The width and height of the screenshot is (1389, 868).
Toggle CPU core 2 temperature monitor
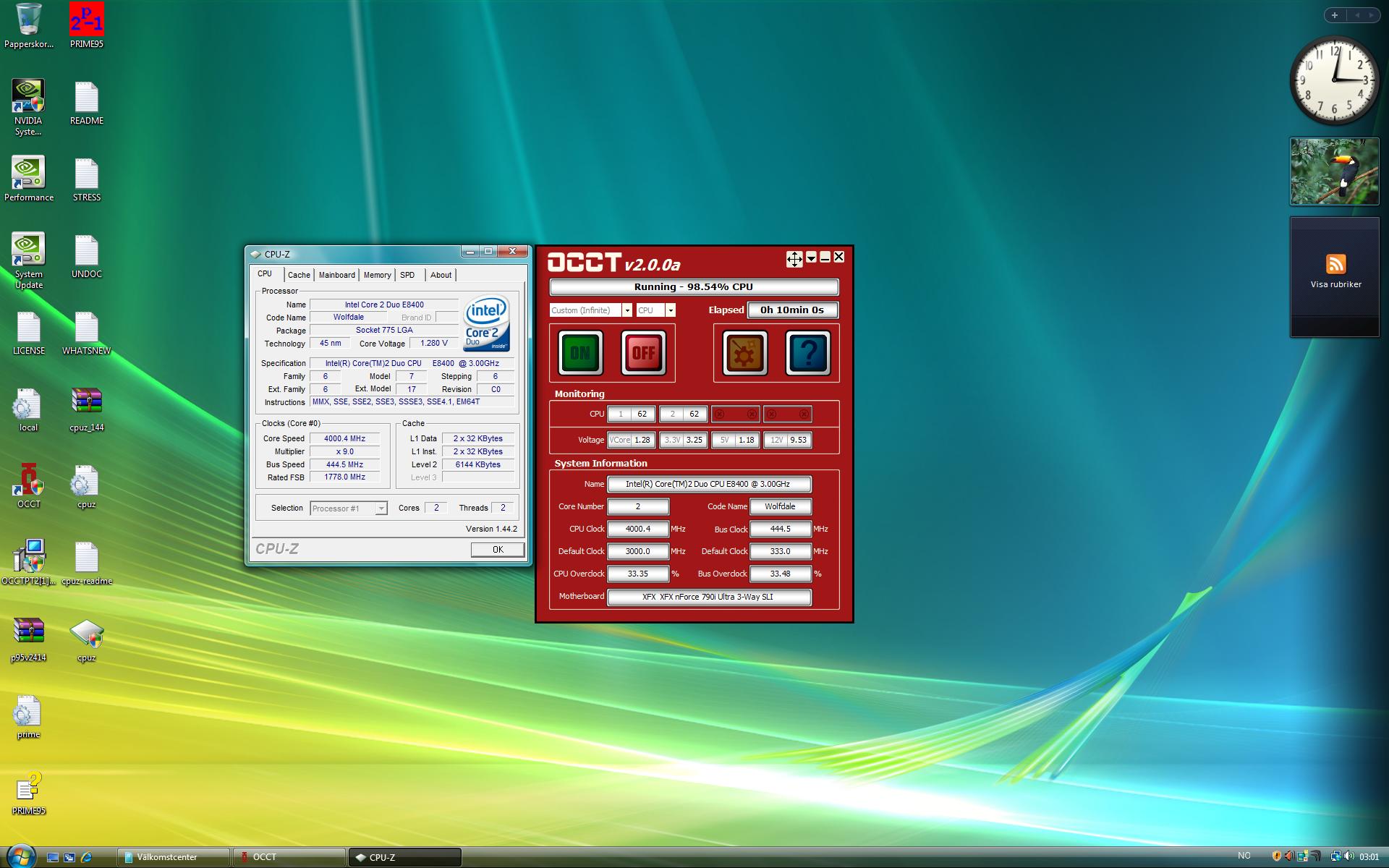coord(683,414)
